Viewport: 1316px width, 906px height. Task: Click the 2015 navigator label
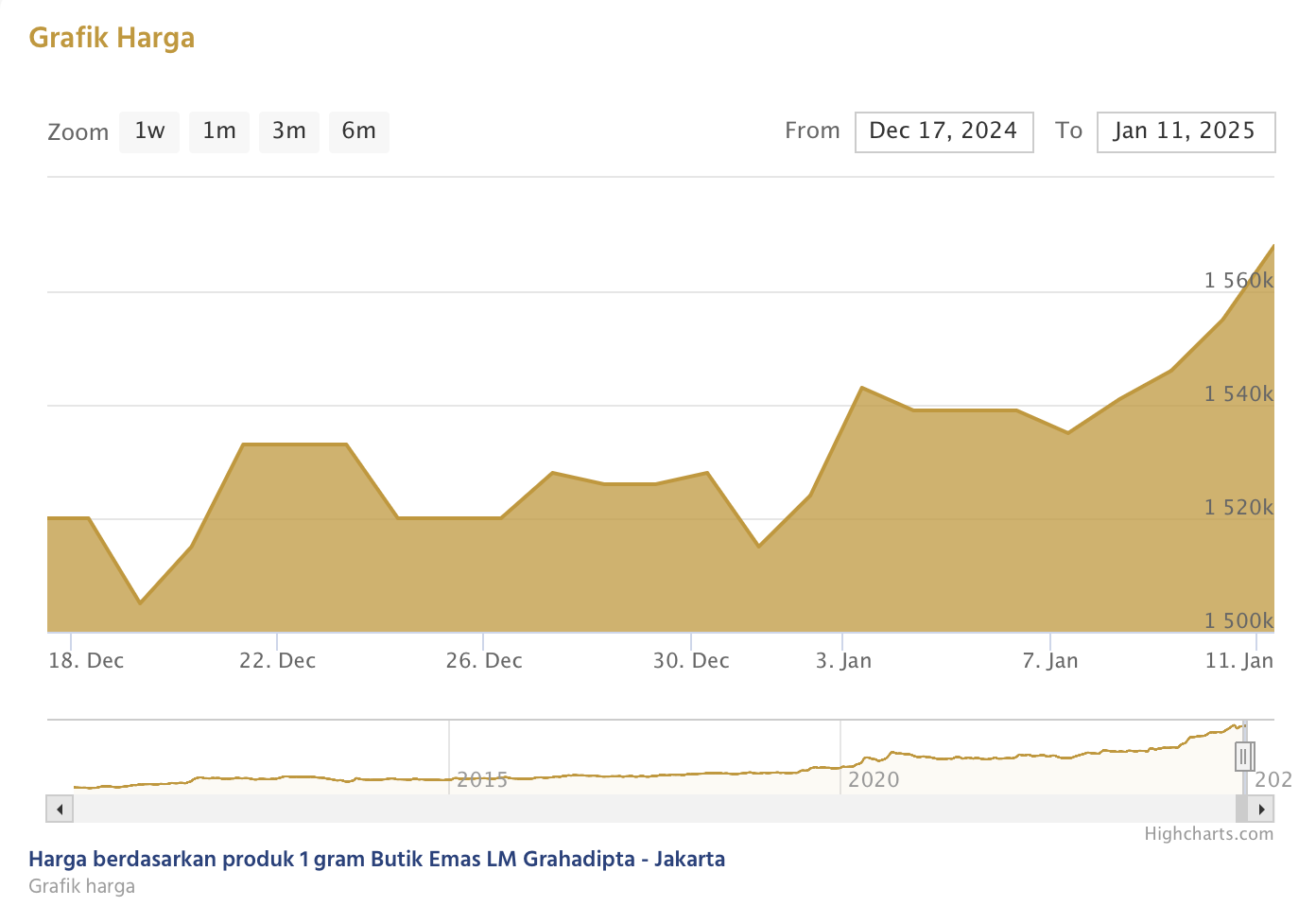pyautogui.click(x=482, y=779)
